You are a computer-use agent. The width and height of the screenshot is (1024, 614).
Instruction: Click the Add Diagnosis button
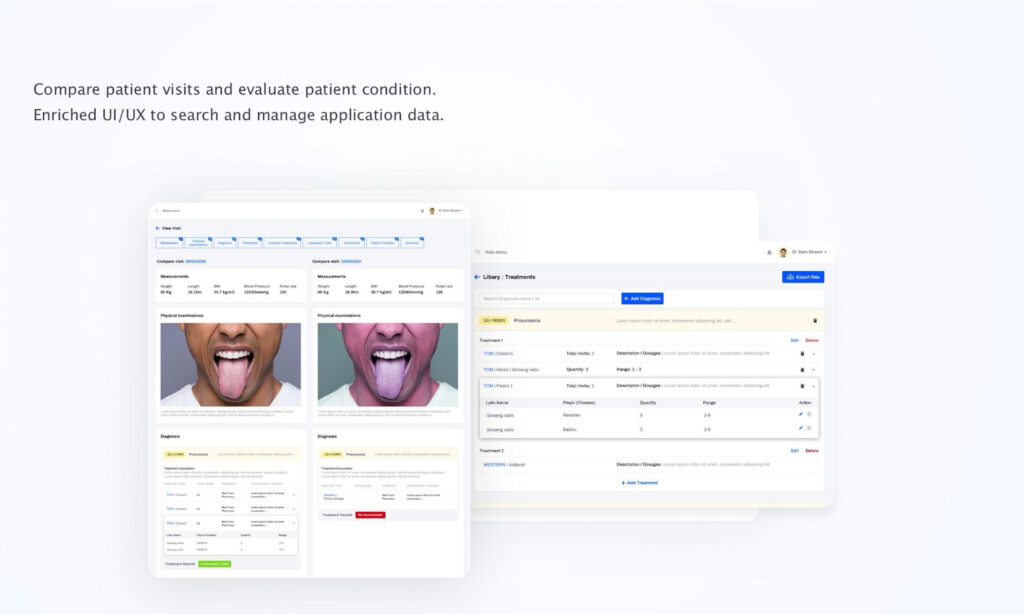(x=642, y=298)
